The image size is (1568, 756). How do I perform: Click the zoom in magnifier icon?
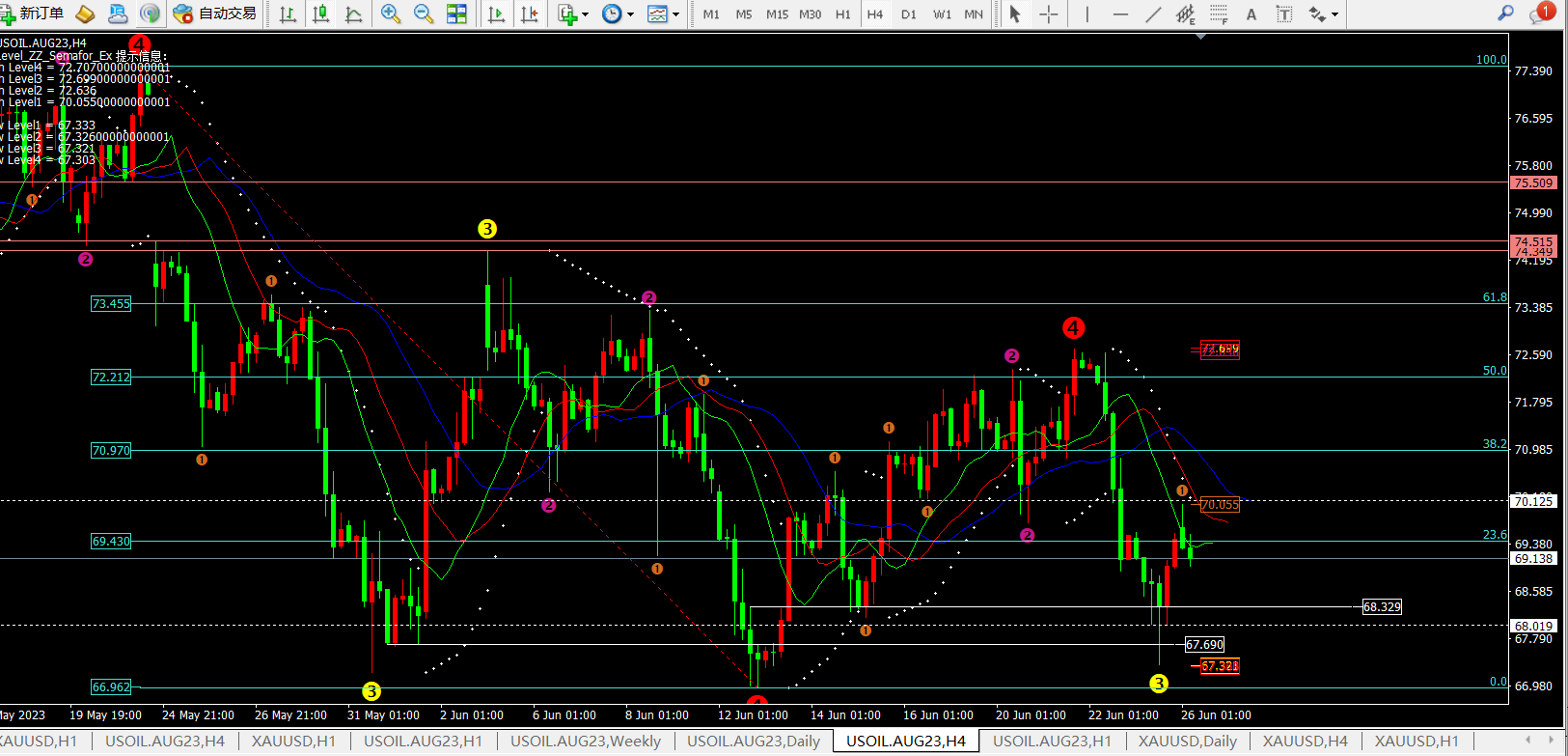(391, 14)
